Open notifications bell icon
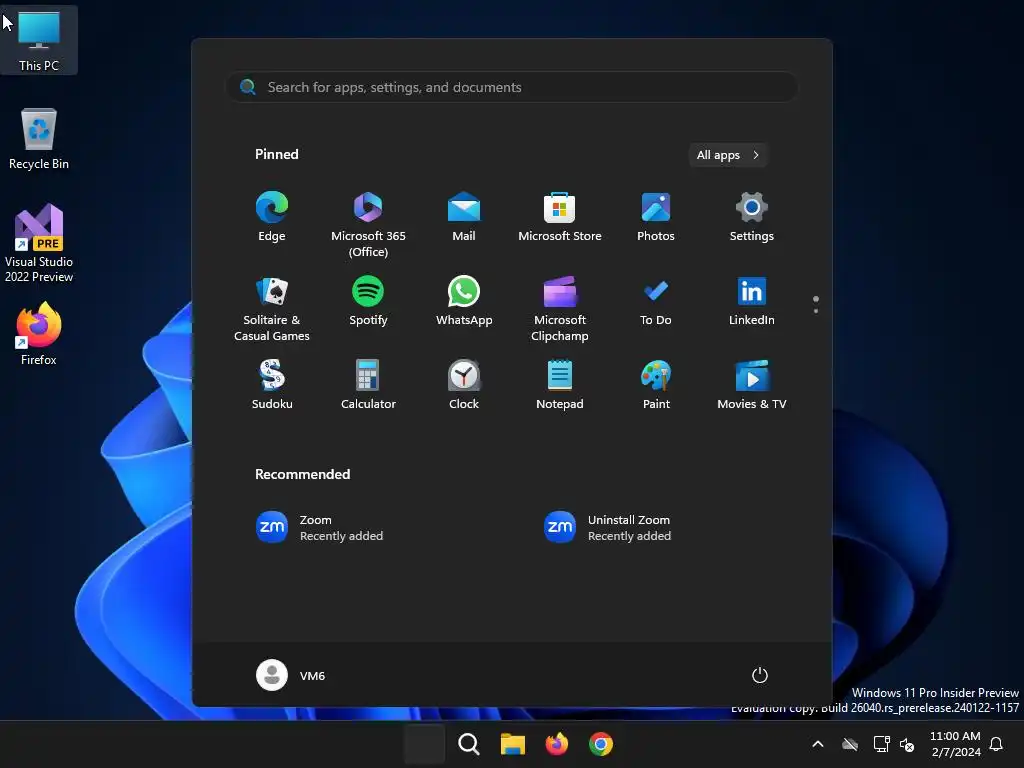Viewport: 1024px width, 768px height. [x=996, y=744]
